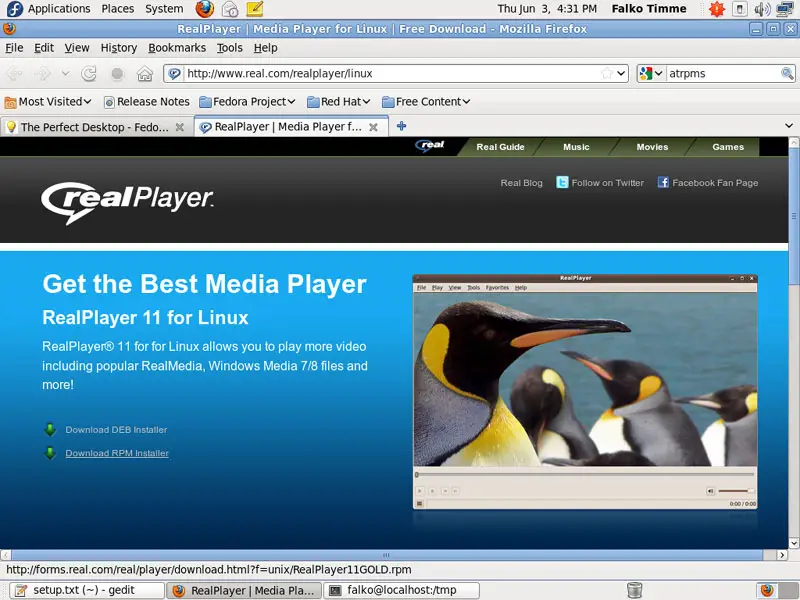
Task: Click the red update notification icon
Action: [x=717, y=9]
